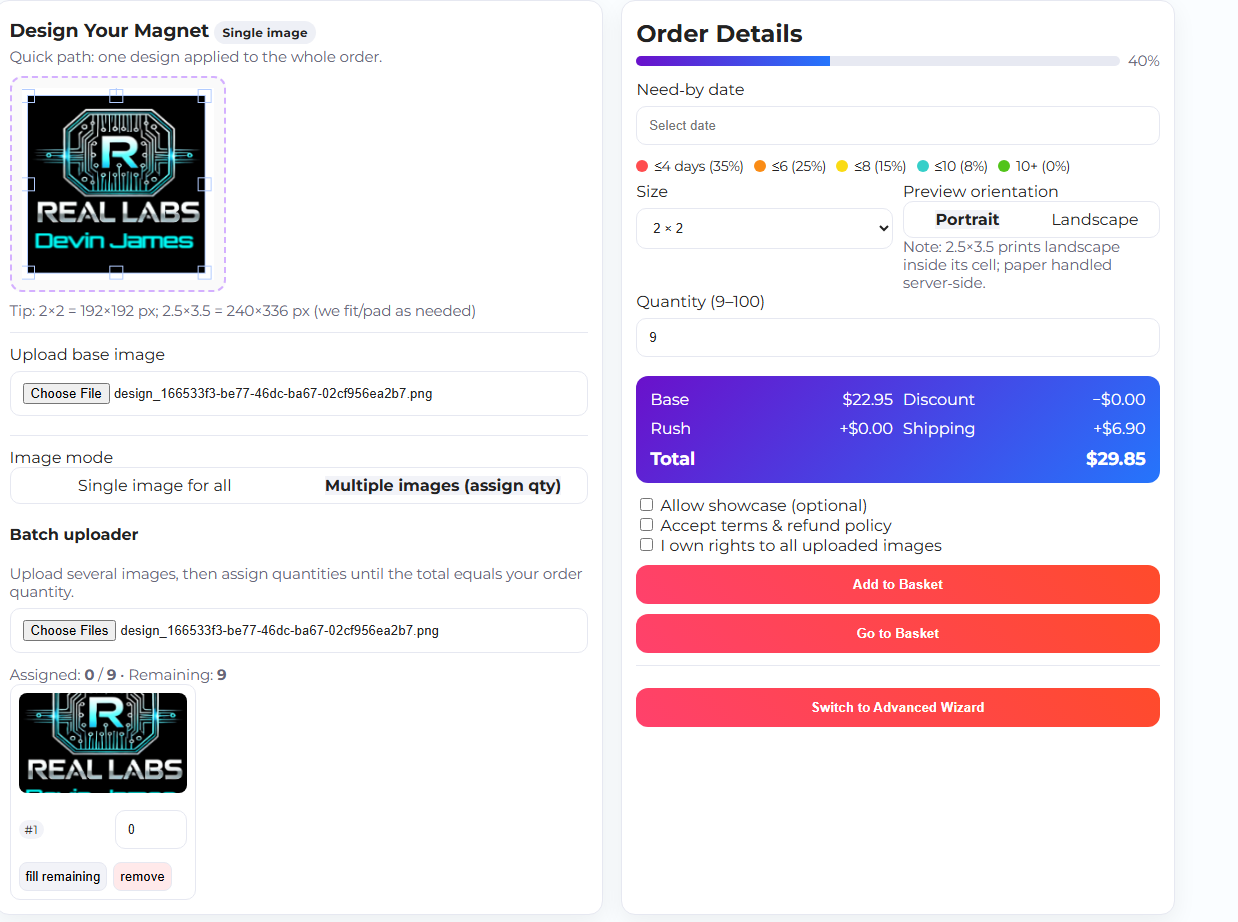The height and width of the screenshot is (922, 1238).
Task: Click the Choose File button for base image
Action: (66, 394)
